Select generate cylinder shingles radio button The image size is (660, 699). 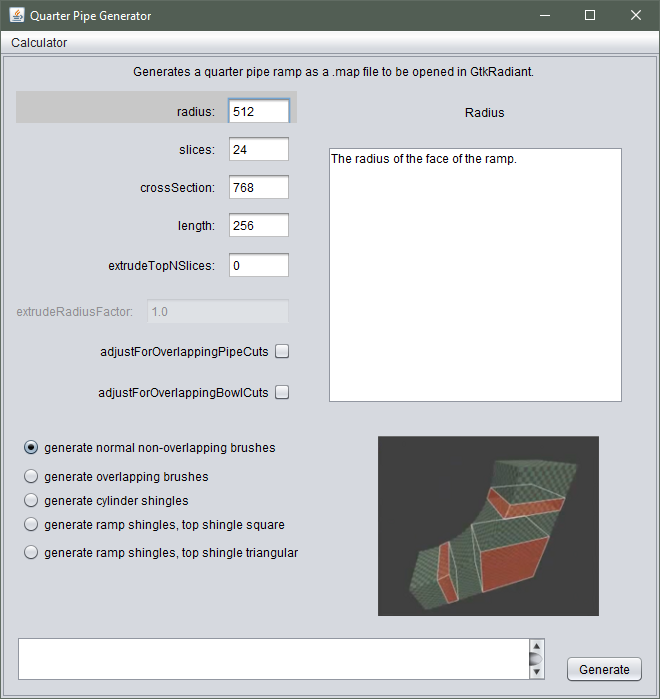click(32, 500)
